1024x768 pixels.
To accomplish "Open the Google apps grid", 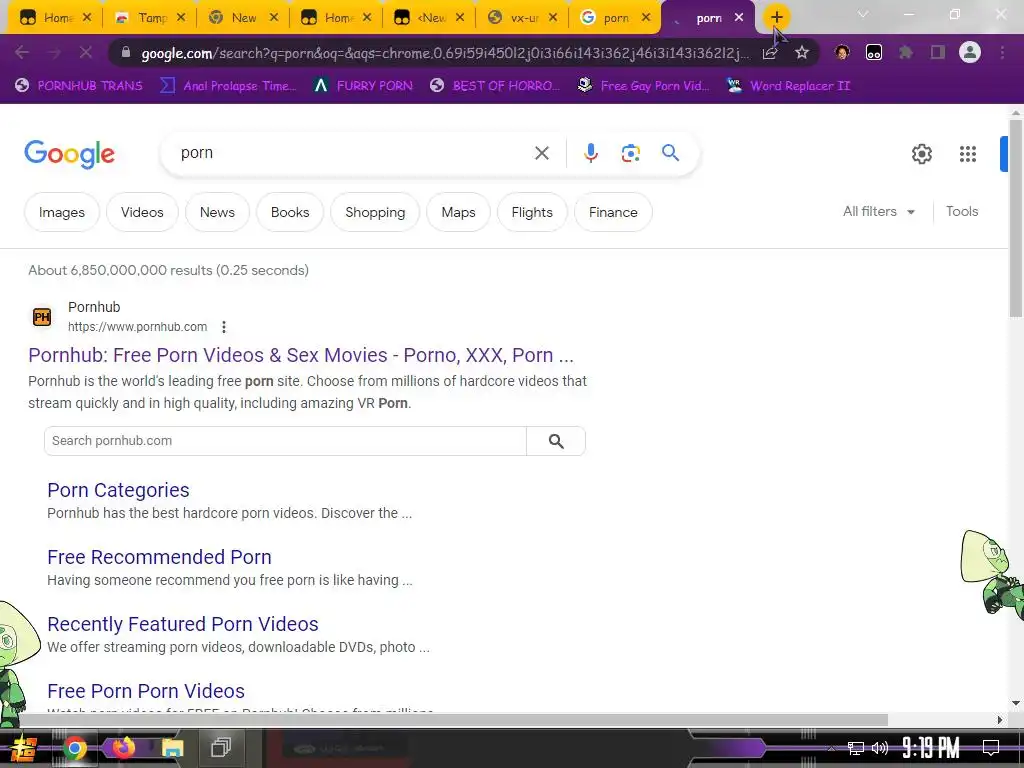I will coord(968,154).
